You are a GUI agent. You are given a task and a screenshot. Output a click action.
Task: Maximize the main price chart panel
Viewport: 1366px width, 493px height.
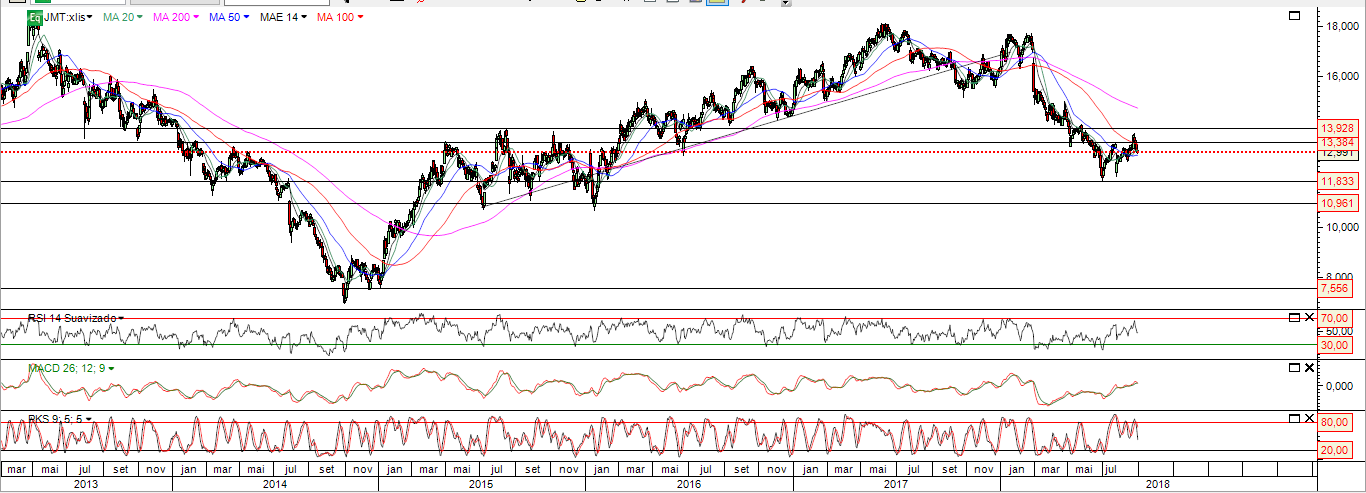pos(1295,16)
